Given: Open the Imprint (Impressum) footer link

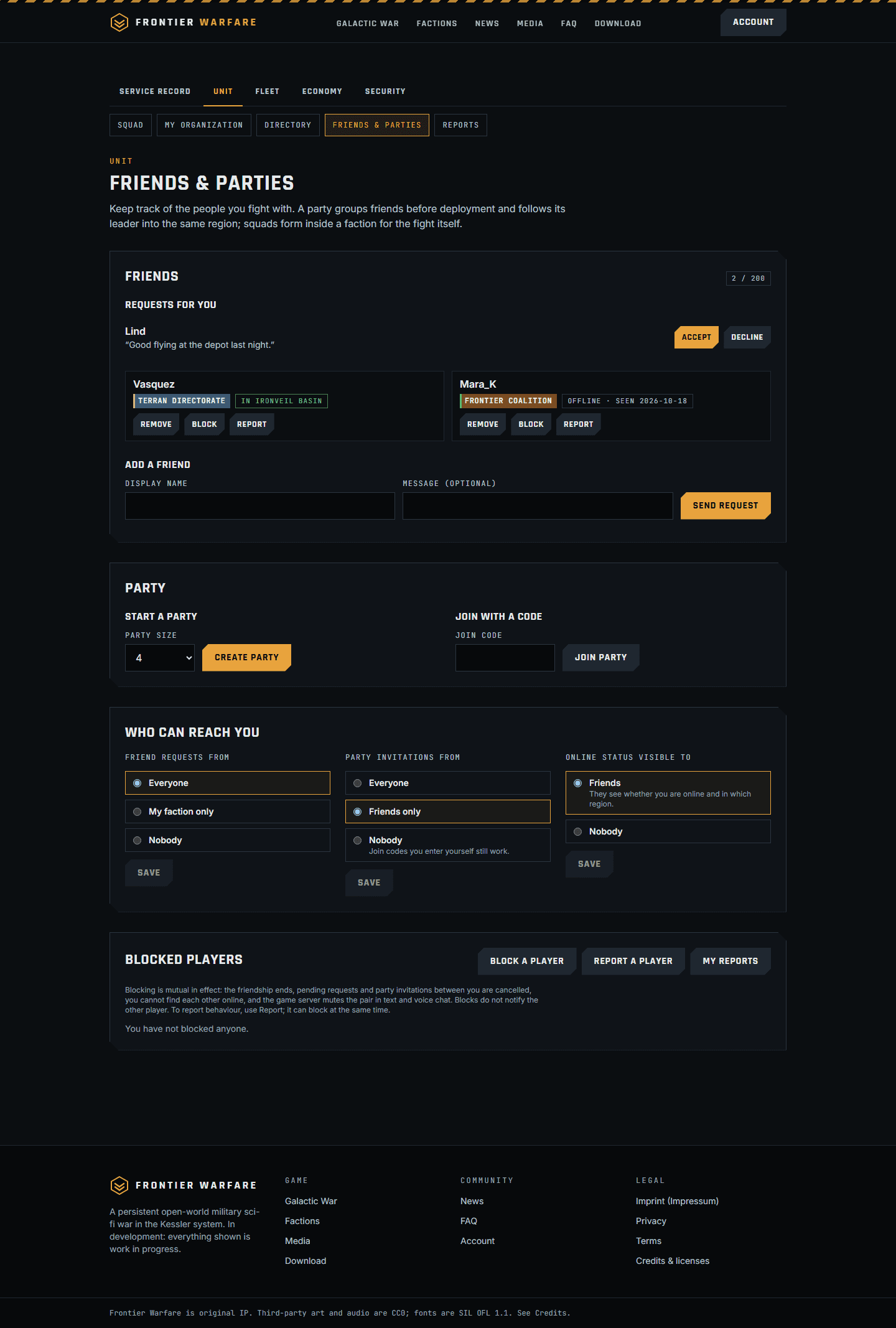Looking at the screenshot, I should point(677,1201).
